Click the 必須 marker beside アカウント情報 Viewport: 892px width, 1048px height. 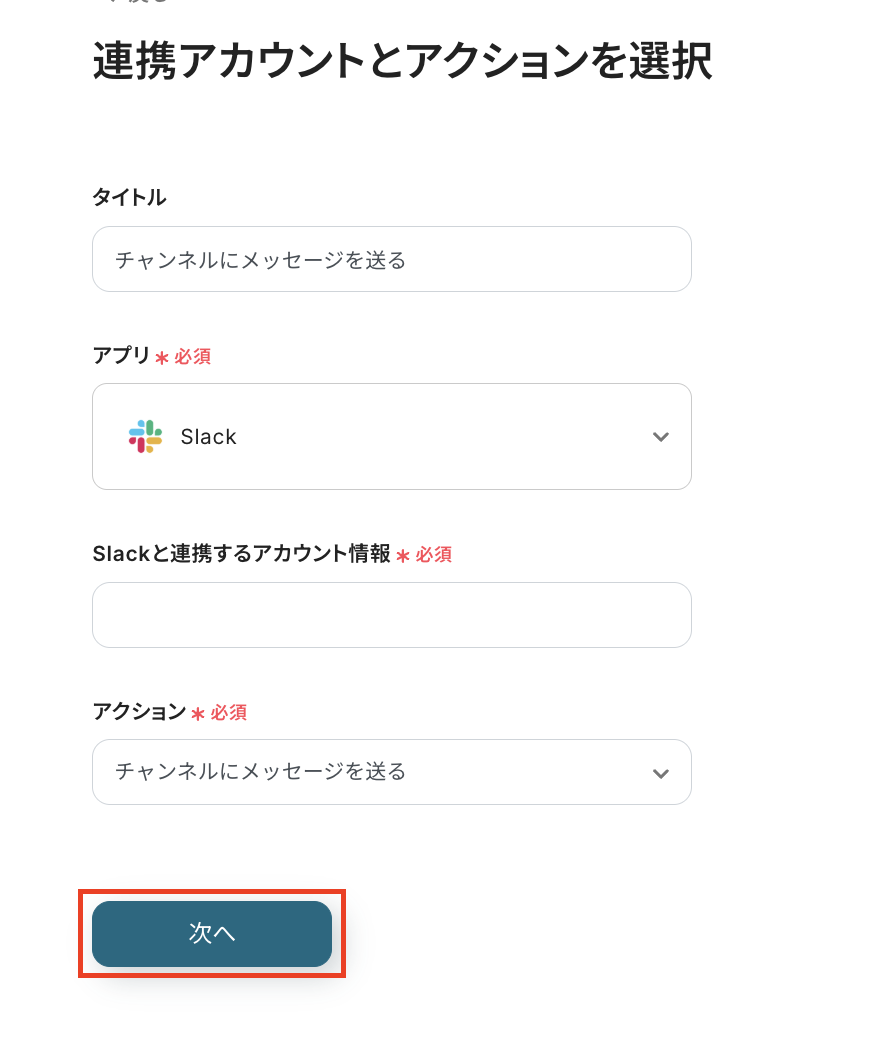(x=434, y=555)
